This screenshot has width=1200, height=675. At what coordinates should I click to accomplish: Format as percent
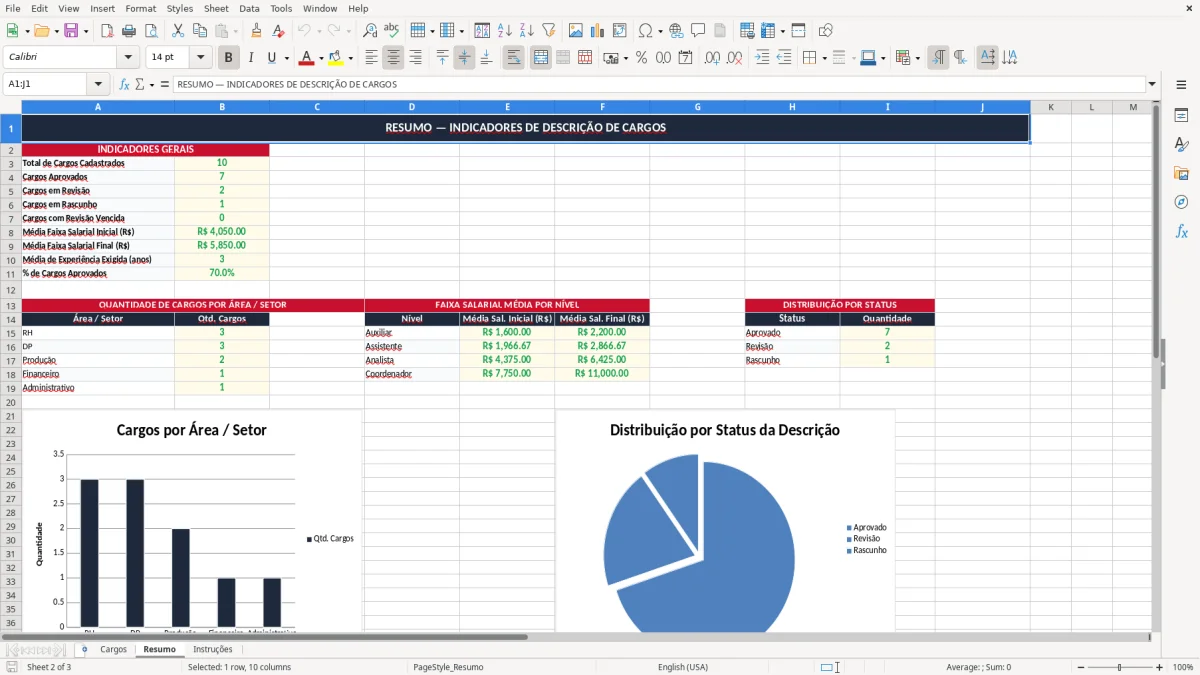(641, 58)
